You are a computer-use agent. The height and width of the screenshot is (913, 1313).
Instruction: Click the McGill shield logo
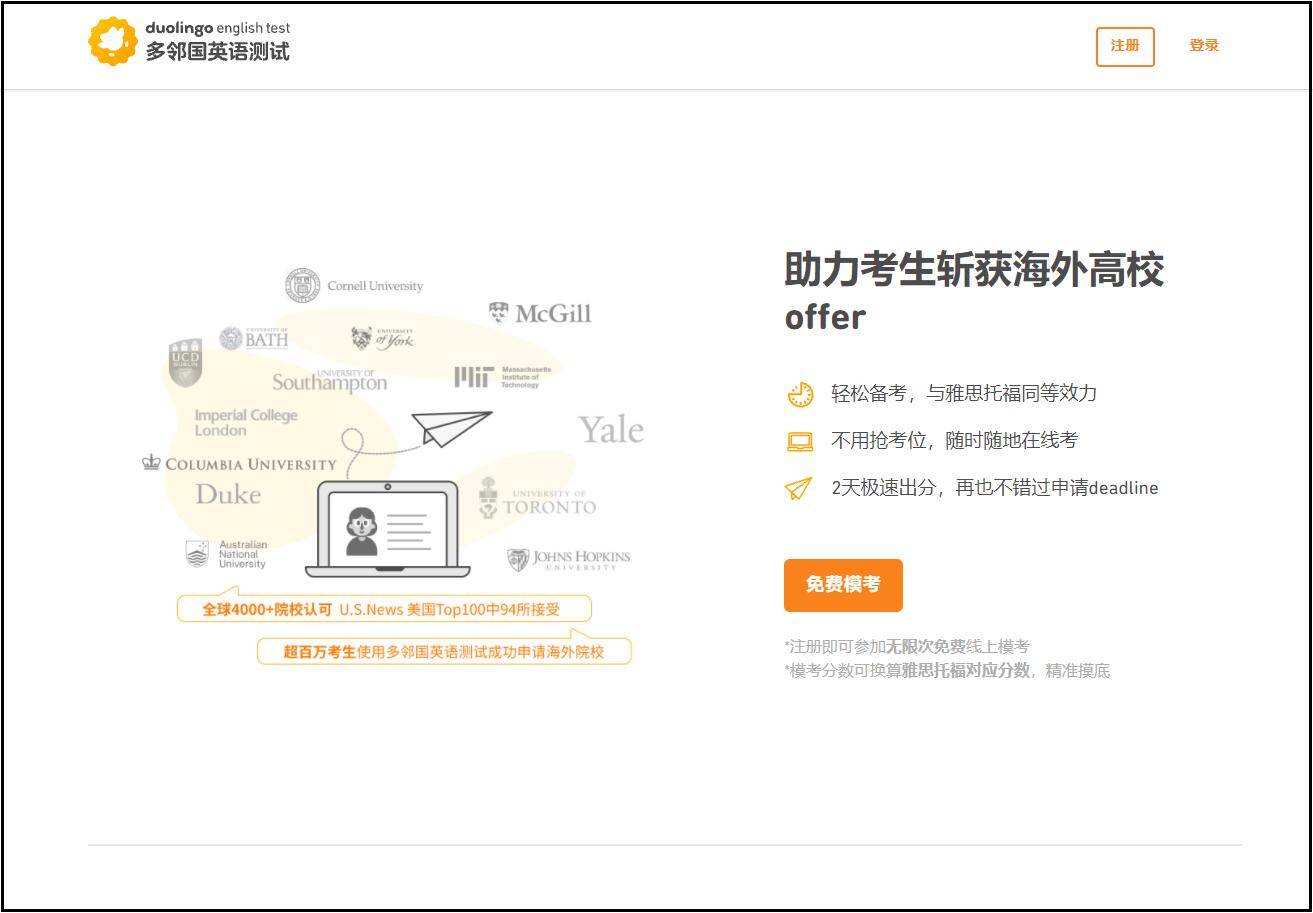coord(498,313)
